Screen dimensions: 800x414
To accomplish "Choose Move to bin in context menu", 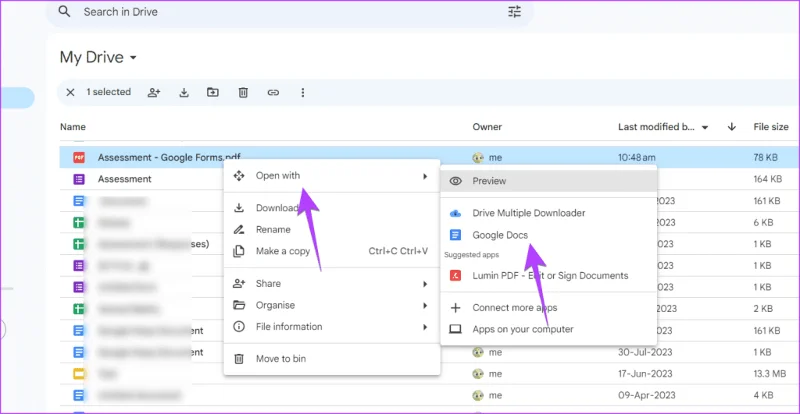I will point(281,358).
